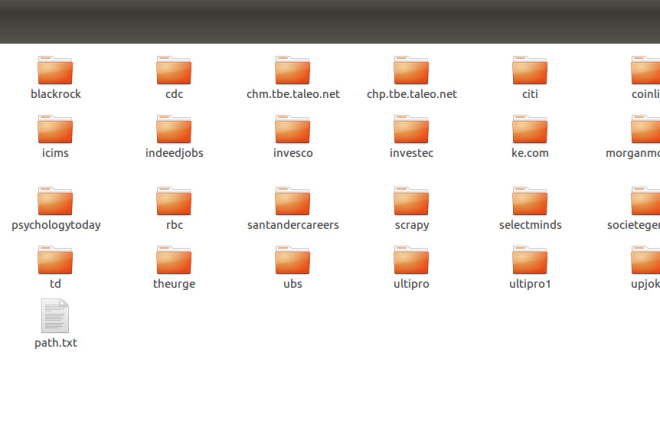The height and width of the screenshot is (440, 660).
Task: Click the 'chp.tbe.taleo.net' name label
Action: click(x=412, y=94)
